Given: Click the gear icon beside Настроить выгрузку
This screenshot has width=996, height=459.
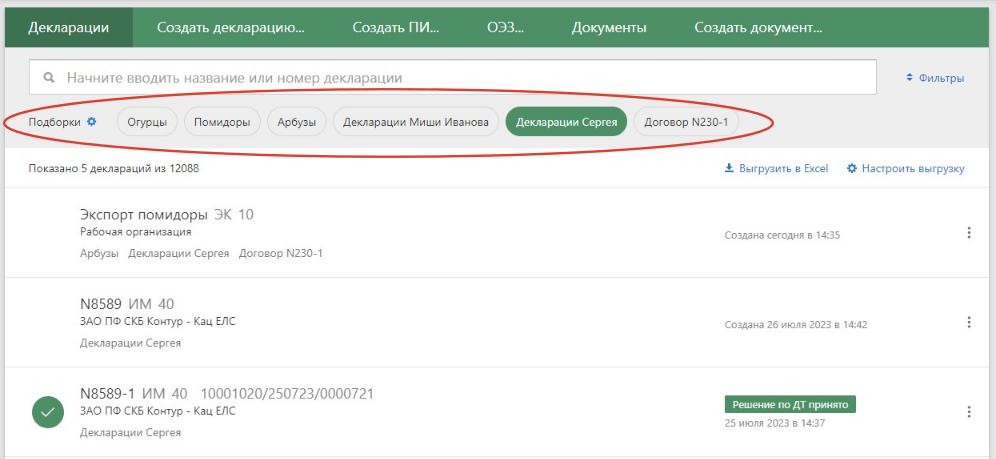Looking at the screenshot, I should [852, 169].
